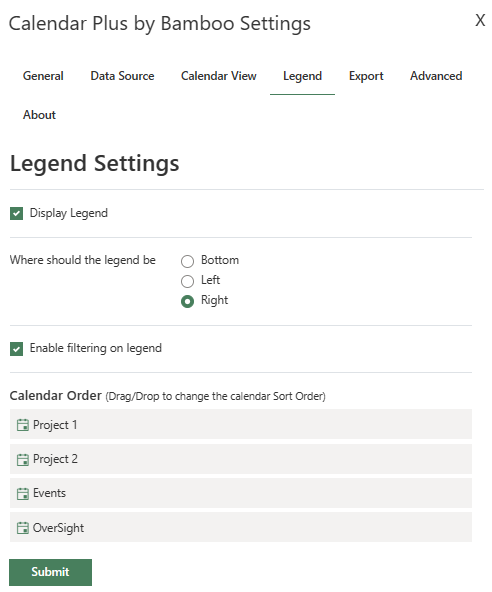
Task: Open the General tab
Action: point(43,76)
